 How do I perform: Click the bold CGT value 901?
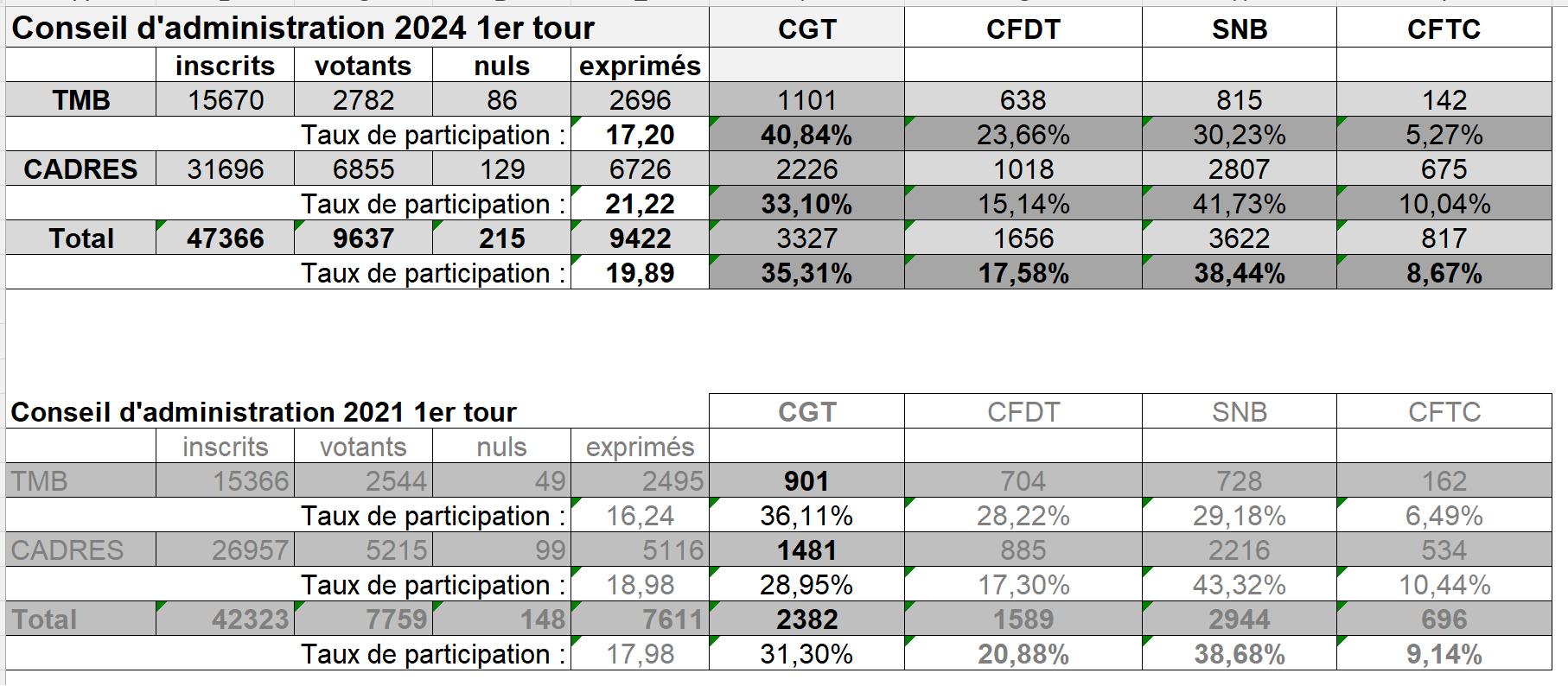(806, 481)
